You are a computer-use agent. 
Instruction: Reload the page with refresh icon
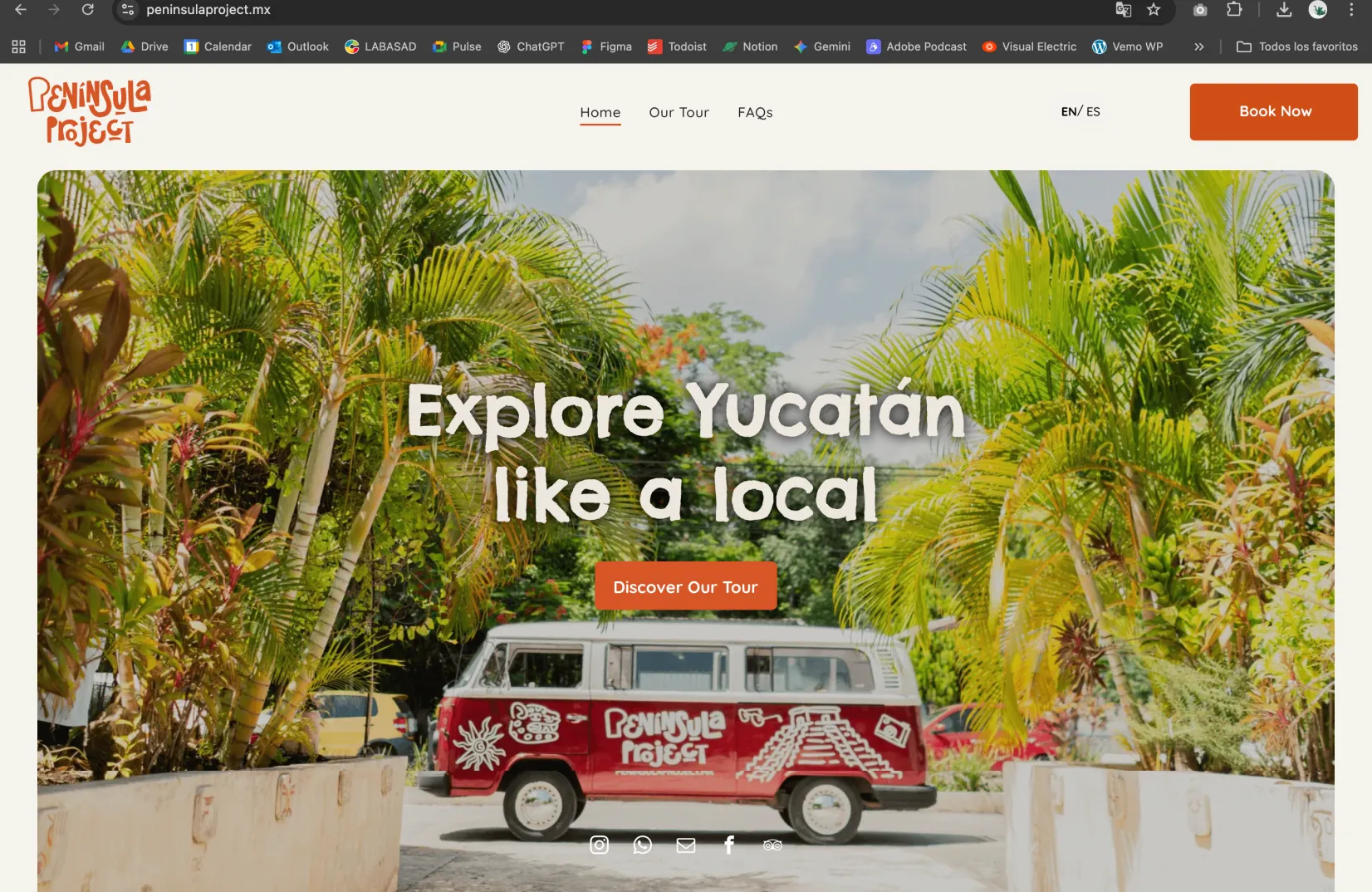(x=87, y=10)
